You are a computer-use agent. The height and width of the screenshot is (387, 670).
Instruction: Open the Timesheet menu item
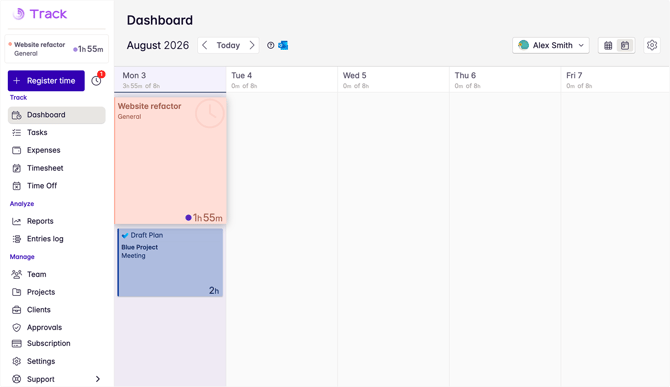tap(56, 168)
